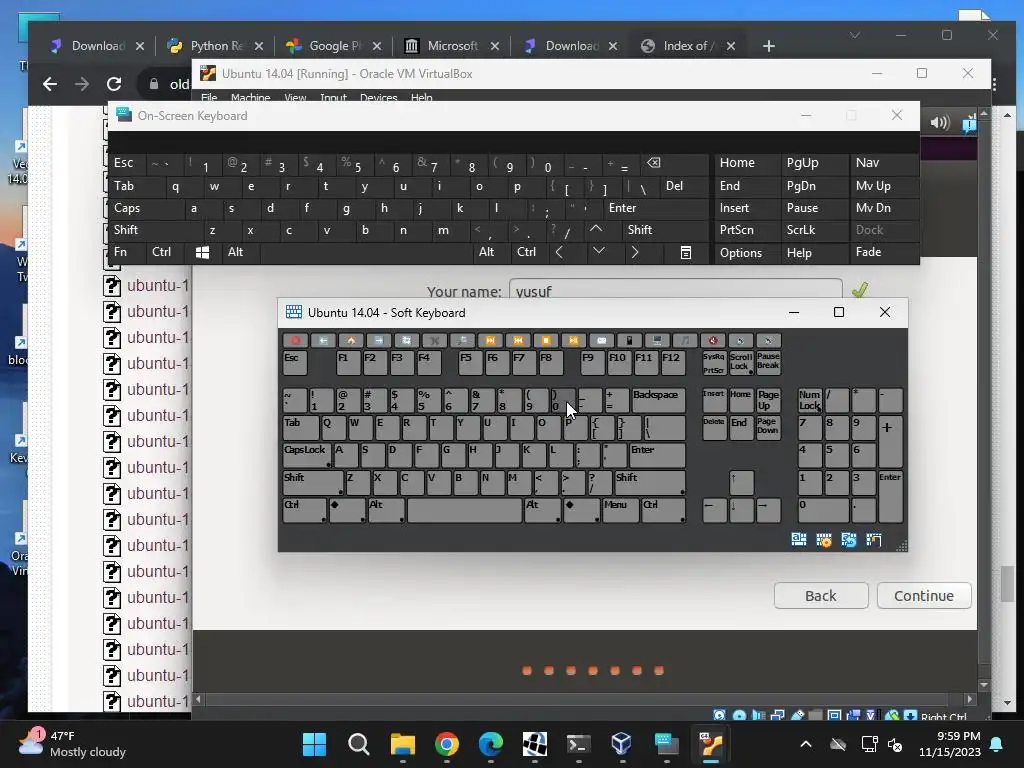1024x768 pixels.
Task: Click the Your name input field
Action: [x=675, y=289]
